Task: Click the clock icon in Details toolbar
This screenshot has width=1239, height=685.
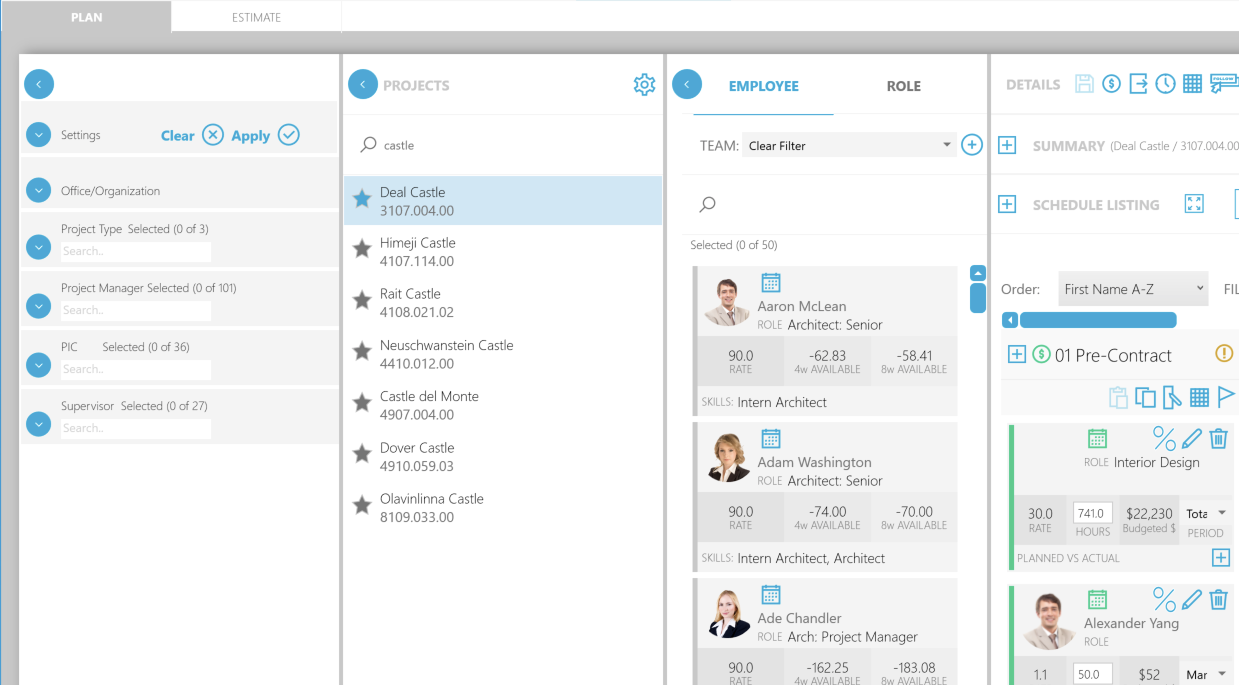Action: (1165, 85)
